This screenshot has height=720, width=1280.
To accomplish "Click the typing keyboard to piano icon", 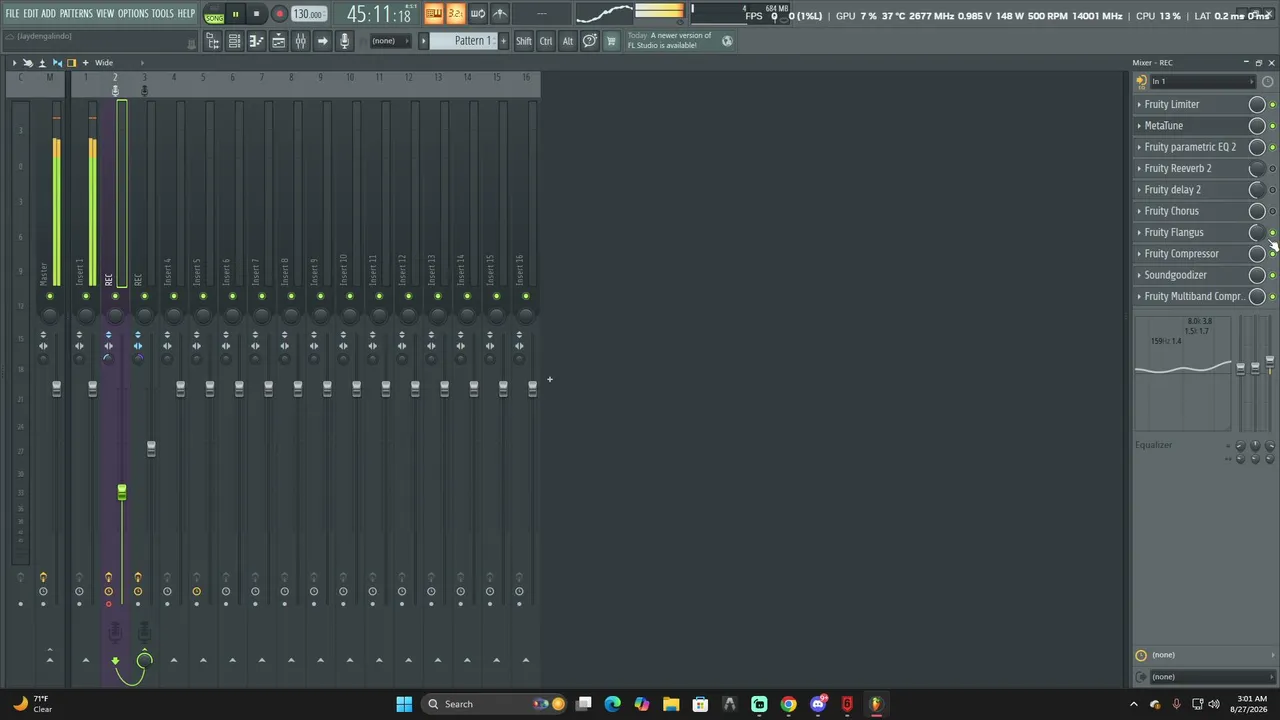I will (x=434, y=14).
